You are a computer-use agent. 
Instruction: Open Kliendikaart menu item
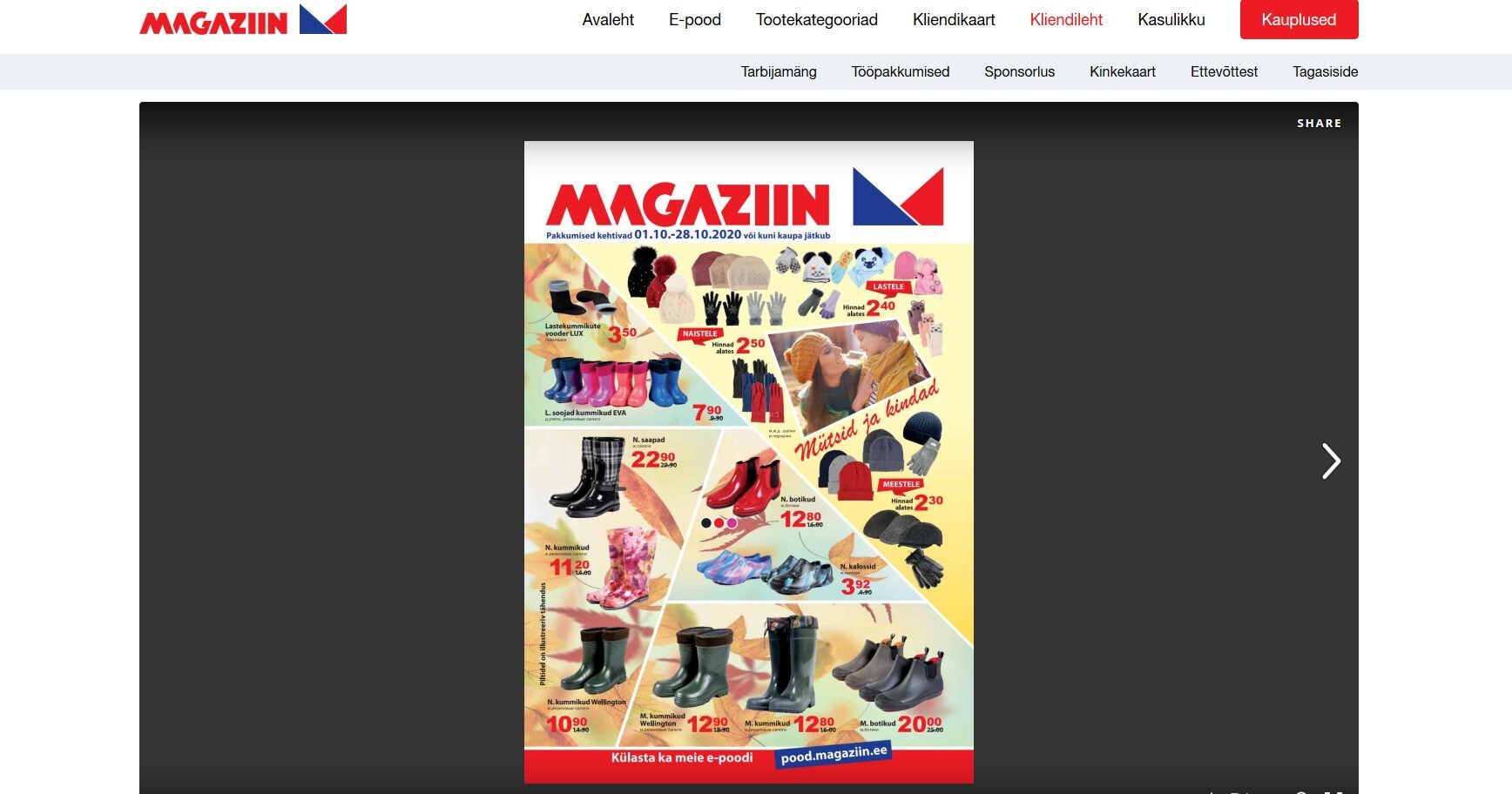[954, 19]
